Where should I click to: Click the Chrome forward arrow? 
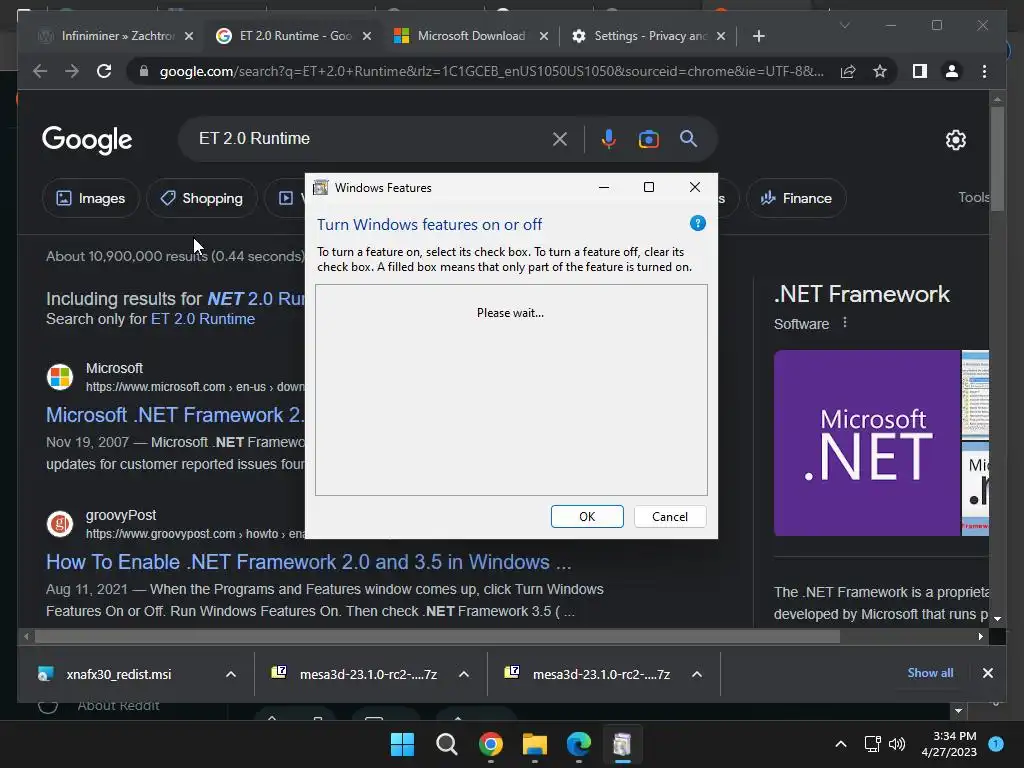tap(72, 71)
